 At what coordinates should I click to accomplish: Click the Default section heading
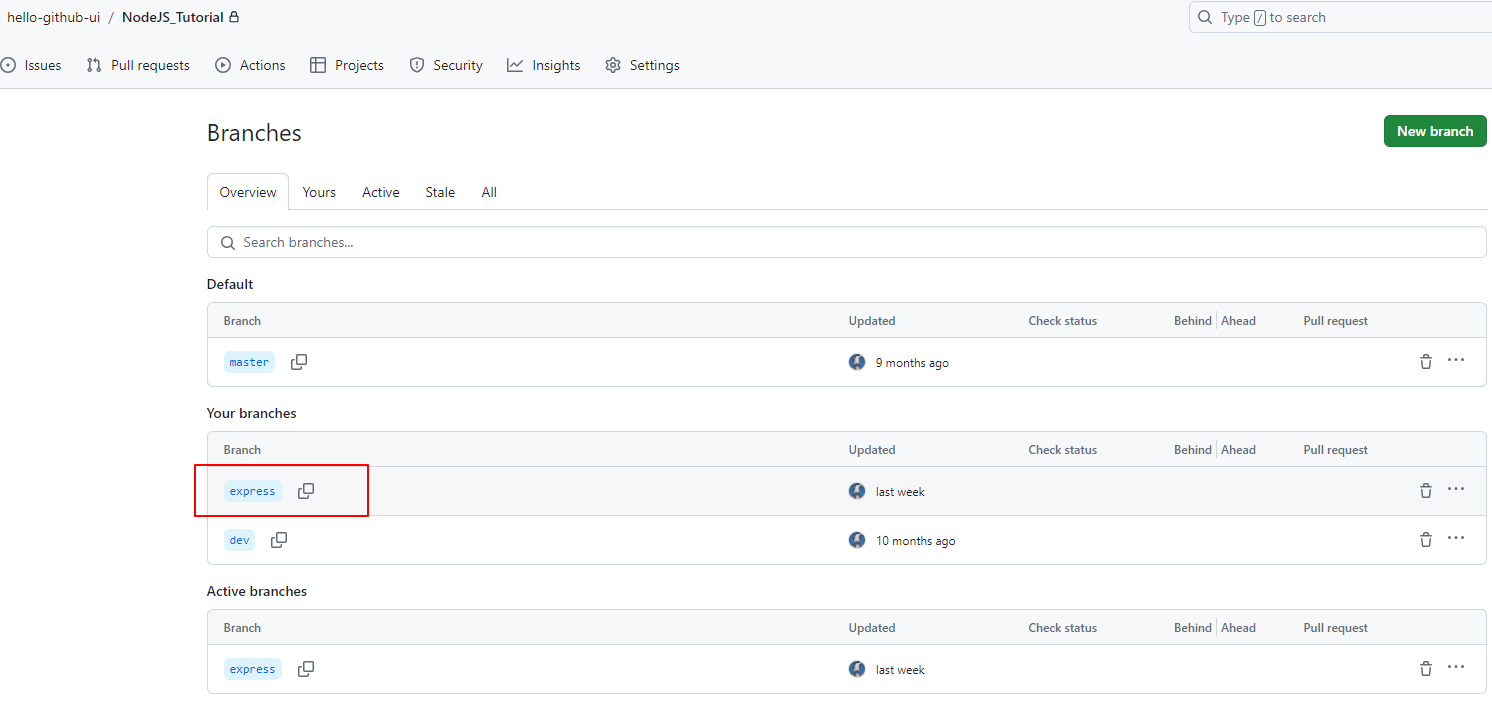[x=230, y=284]
